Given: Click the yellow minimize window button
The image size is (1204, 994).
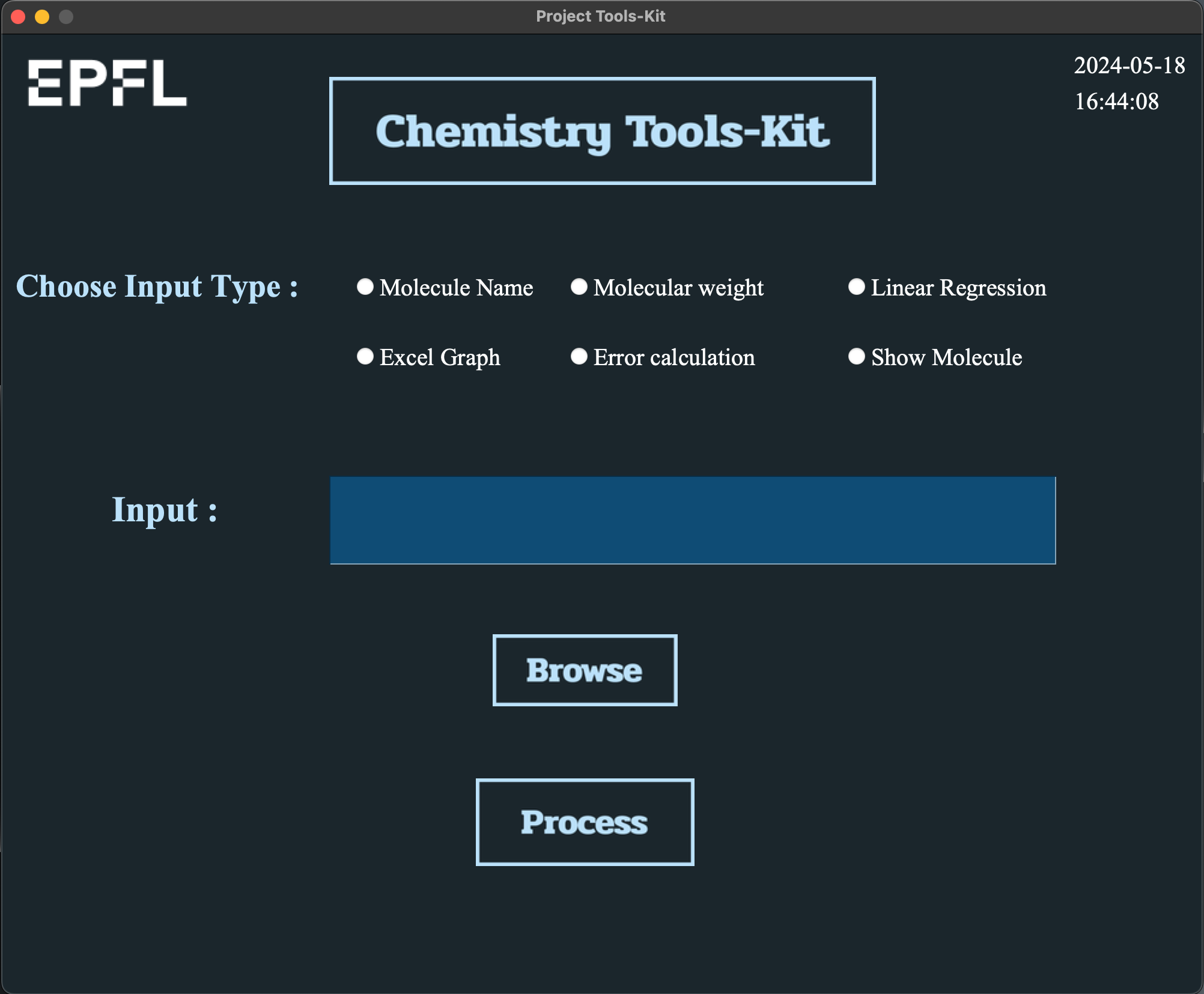Looking at the screenshot, I should [41, 17].
